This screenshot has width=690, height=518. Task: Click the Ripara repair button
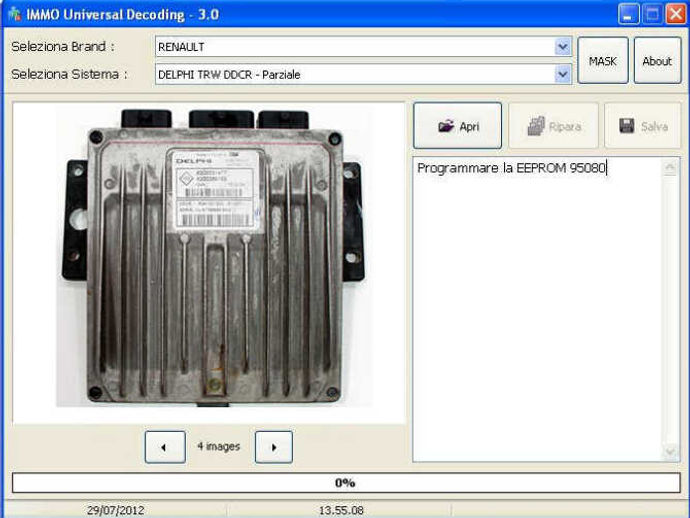[x=554, y=126]
